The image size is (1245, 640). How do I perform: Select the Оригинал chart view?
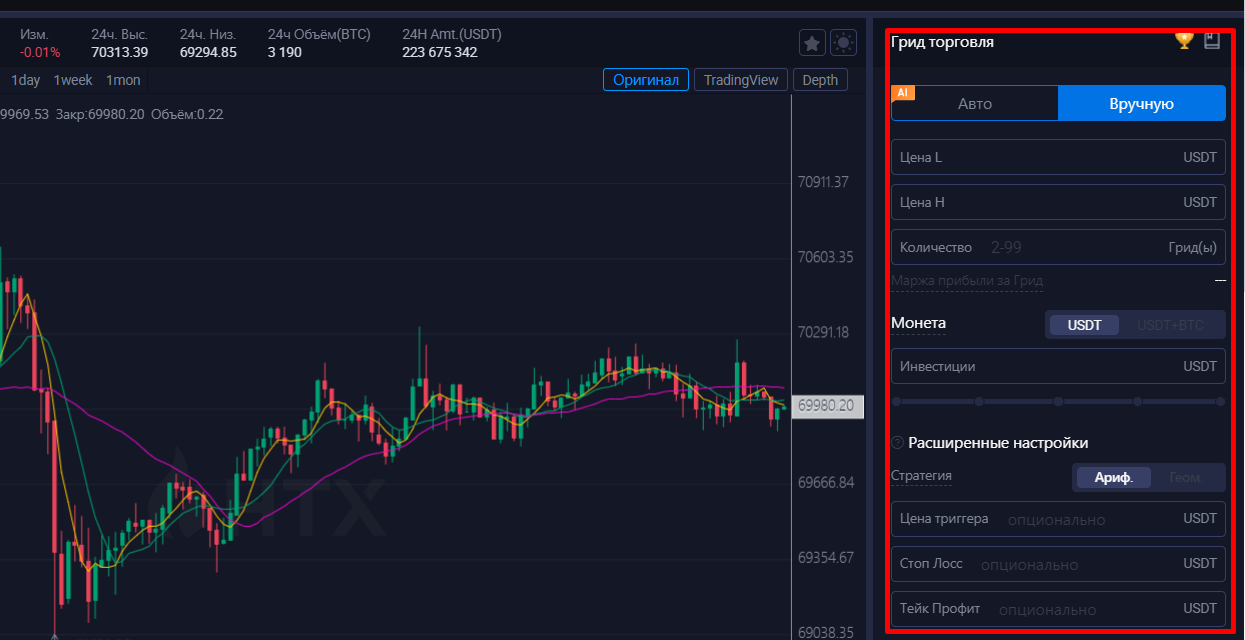click(x=645, y=80)
